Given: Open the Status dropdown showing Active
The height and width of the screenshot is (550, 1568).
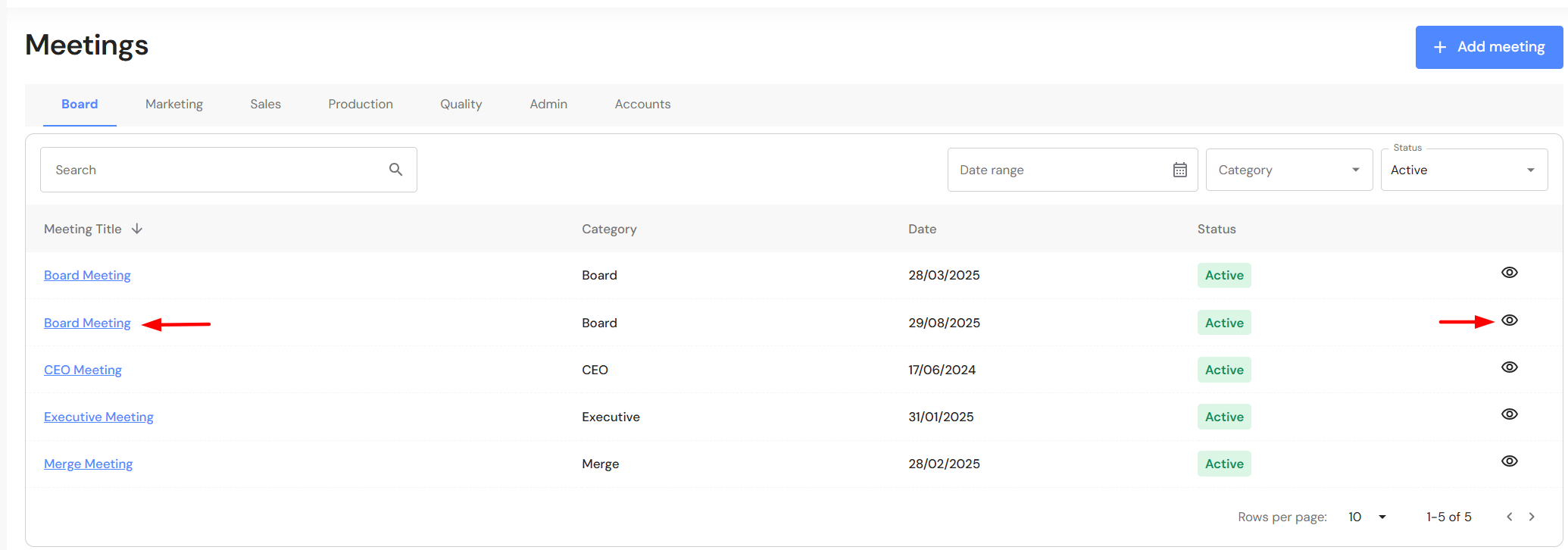Looking at the screenshot, I should (1463, 170).
